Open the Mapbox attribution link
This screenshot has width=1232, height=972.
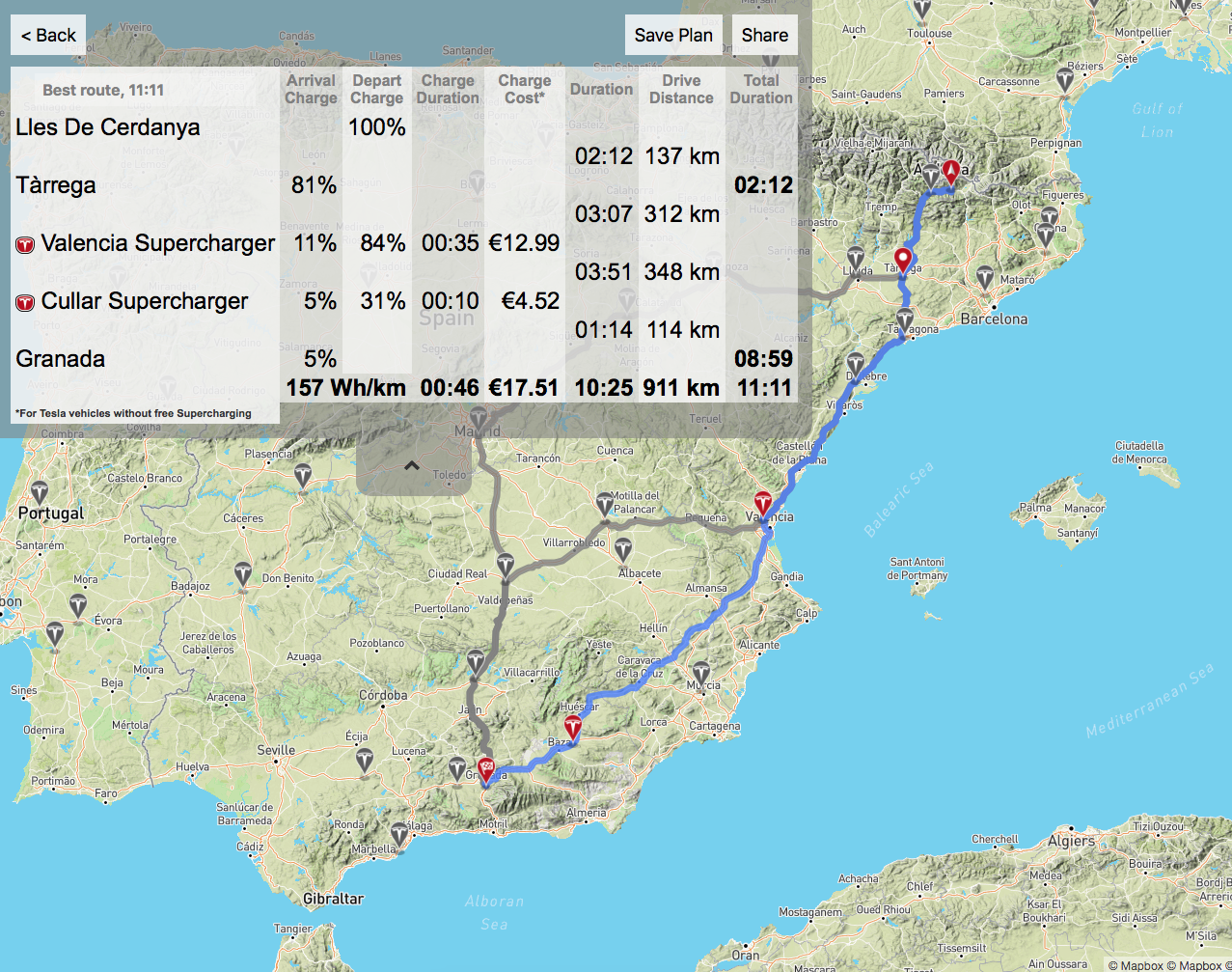1141,964
